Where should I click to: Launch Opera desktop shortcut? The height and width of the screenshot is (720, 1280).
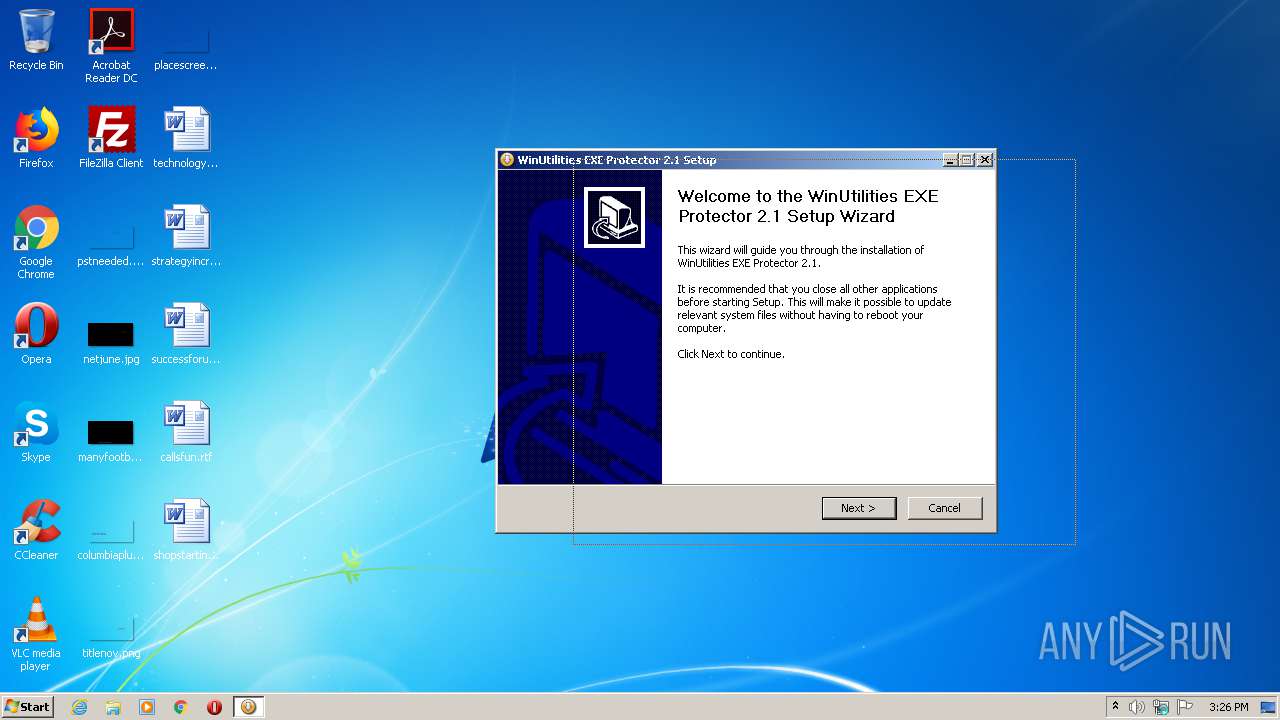tap(36, 334)
